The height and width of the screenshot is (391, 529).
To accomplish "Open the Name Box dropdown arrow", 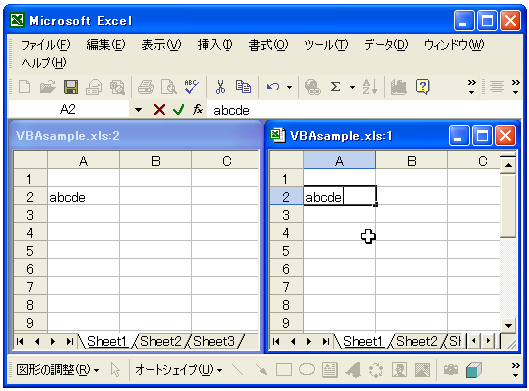I will point(139,110).
